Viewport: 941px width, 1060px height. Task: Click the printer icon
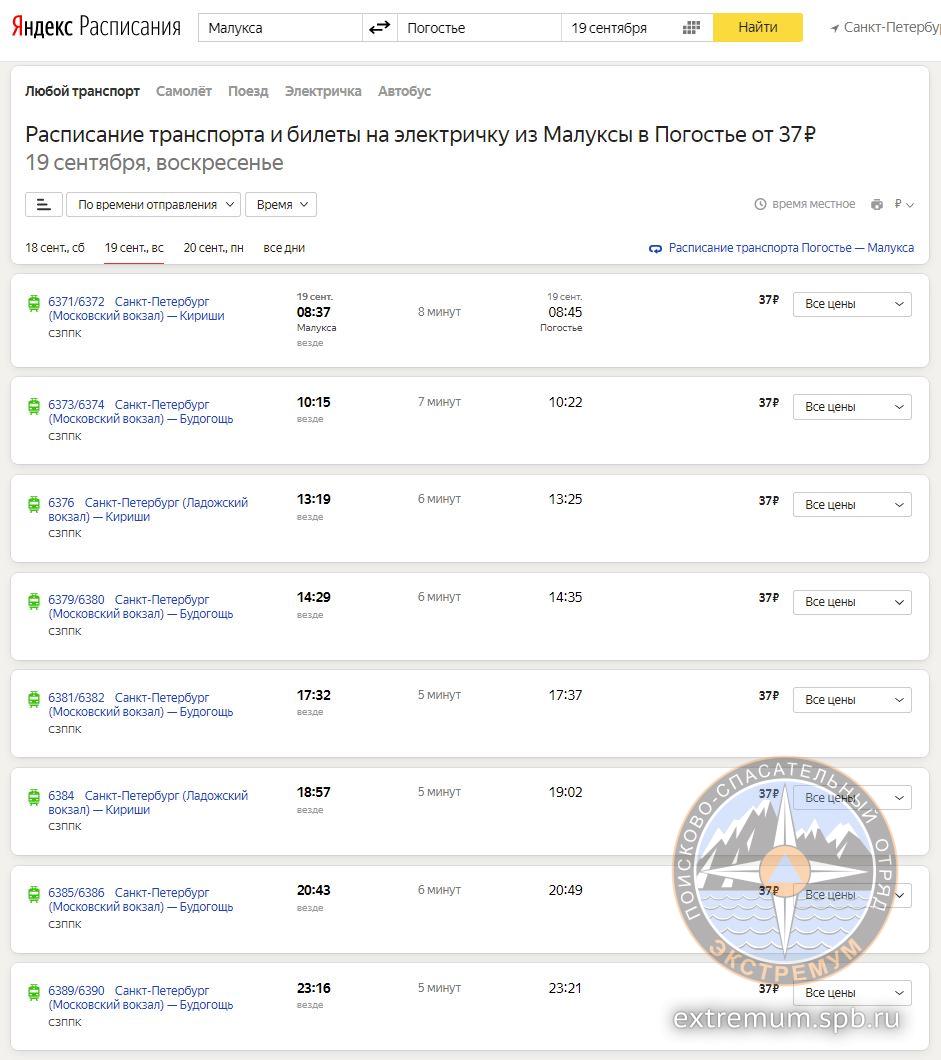[877, 204]
